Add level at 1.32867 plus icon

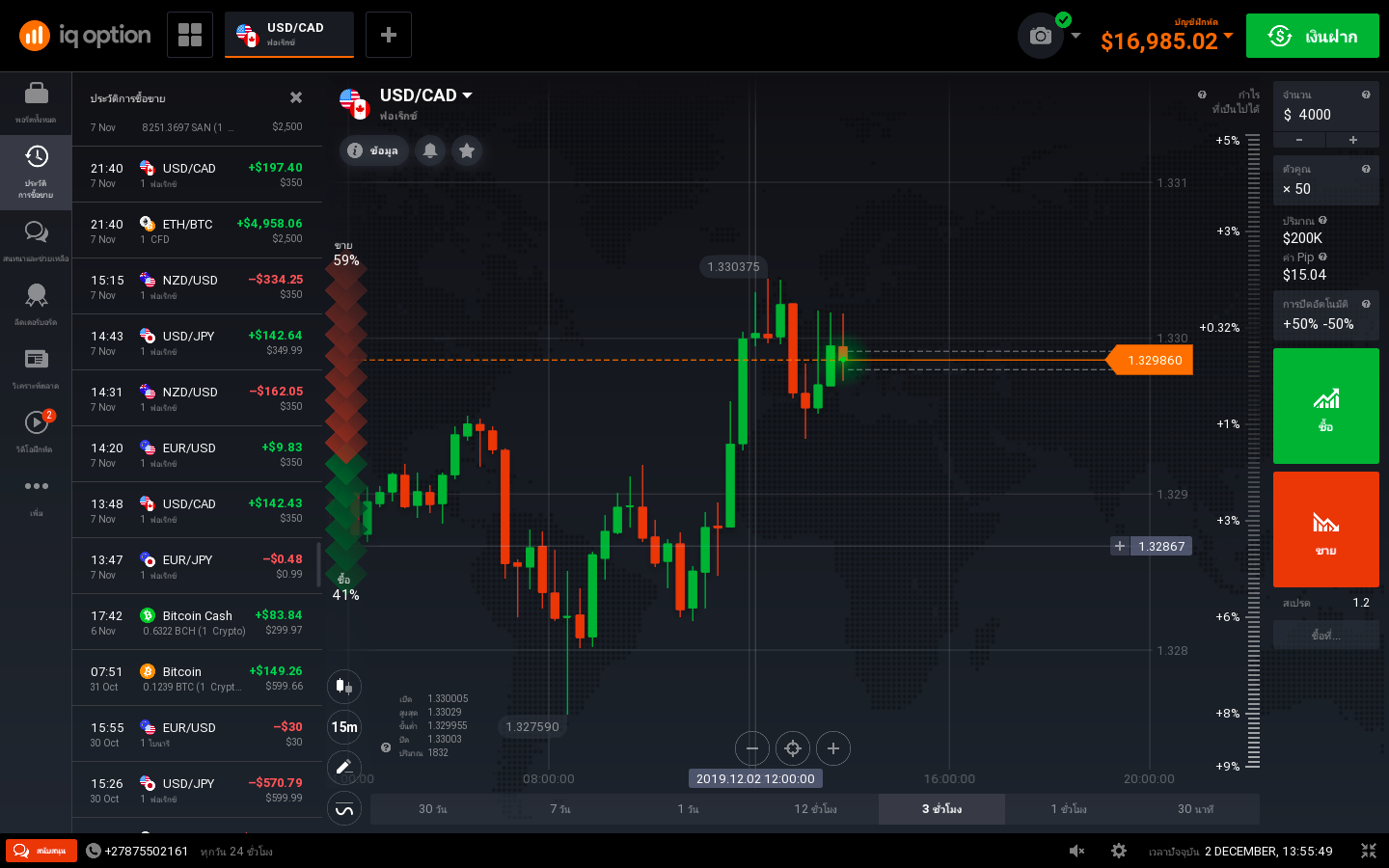(1120, 546)
